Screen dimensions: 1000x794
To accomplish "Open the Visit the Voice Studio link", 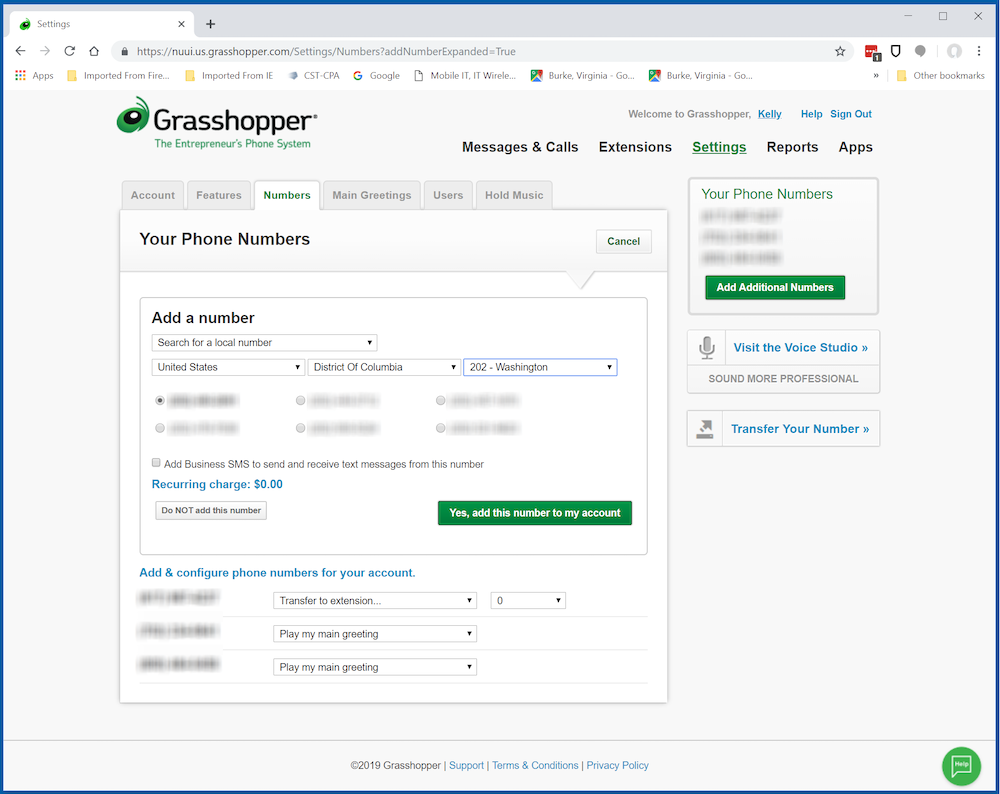I will point(800,348).
